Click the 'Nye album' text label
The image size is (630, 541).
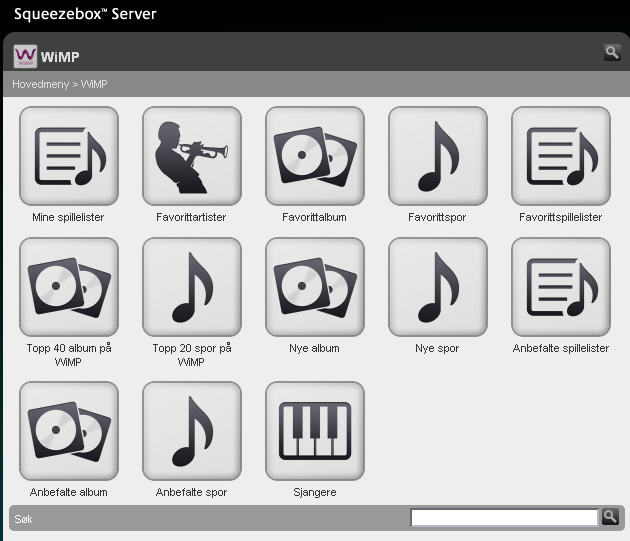coord(314,348)
